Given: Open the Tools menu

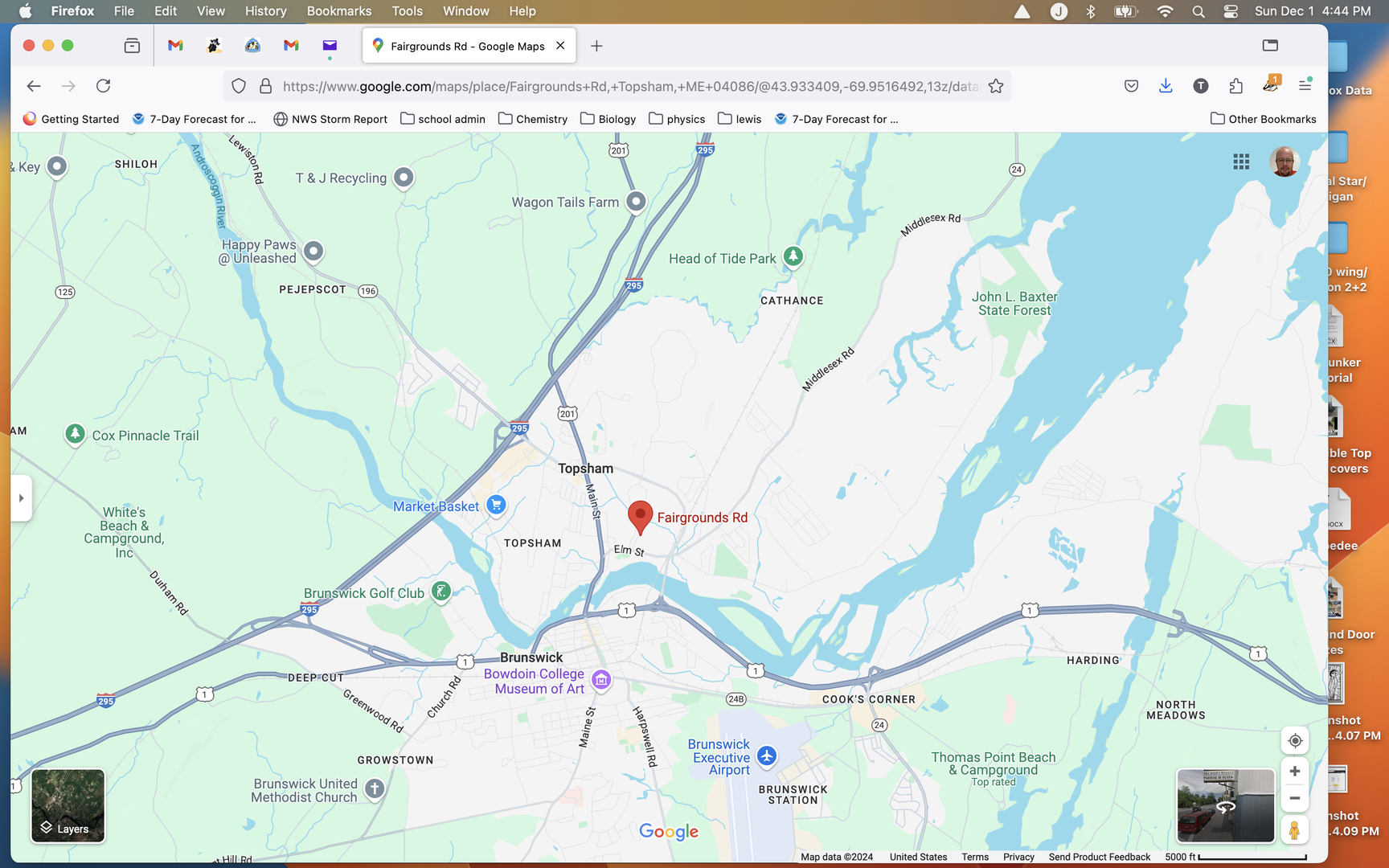Looking at the screenshot, I should [x=407, y=11].
